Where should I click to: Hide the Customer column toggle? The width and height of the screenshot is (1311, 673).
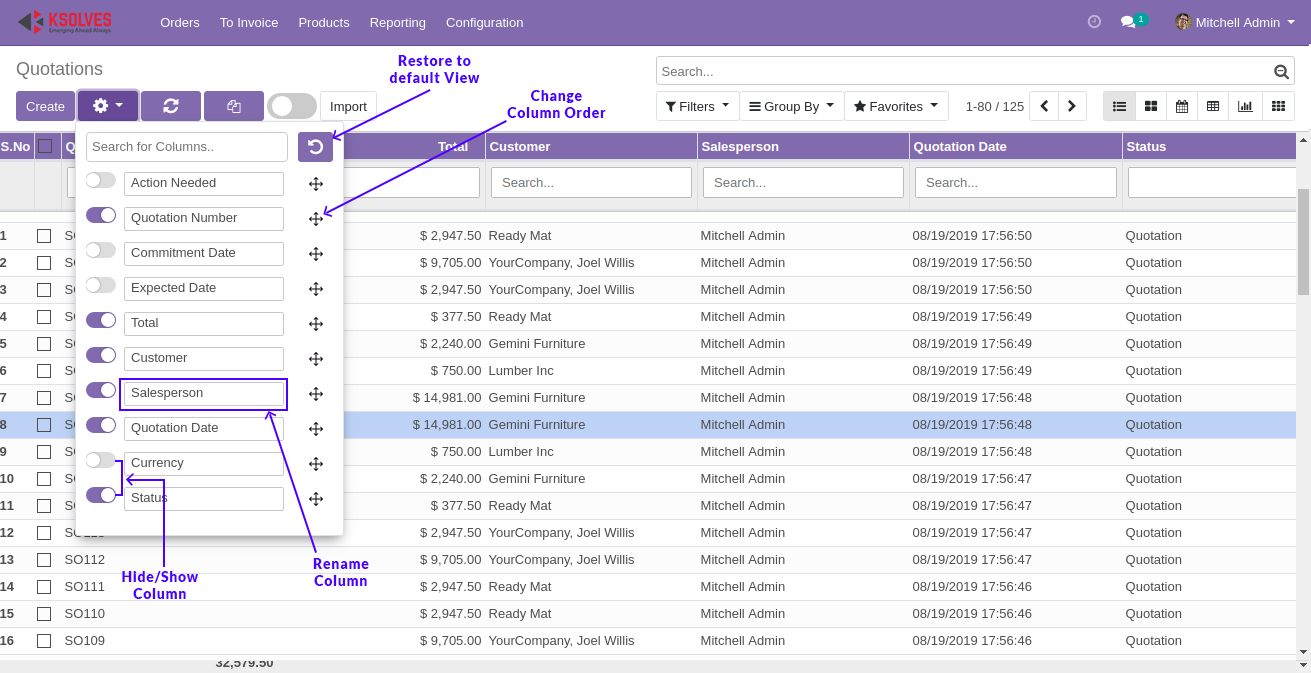pos(101,355)
